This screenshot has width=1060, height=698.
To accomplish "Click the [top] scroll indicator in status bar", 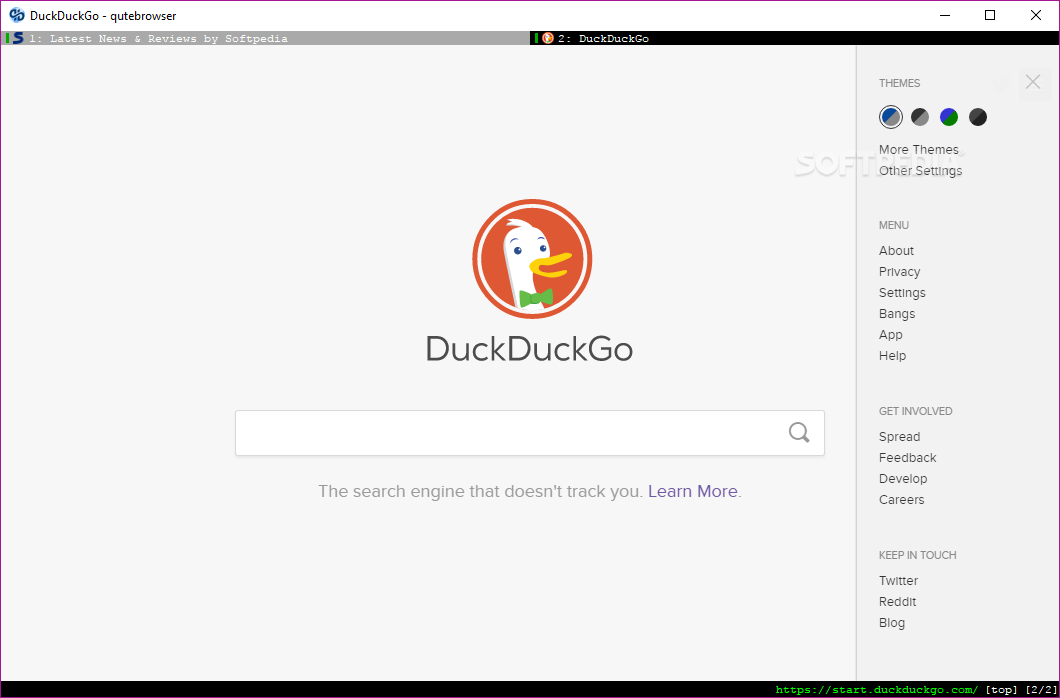I will tap(1002, 690).
